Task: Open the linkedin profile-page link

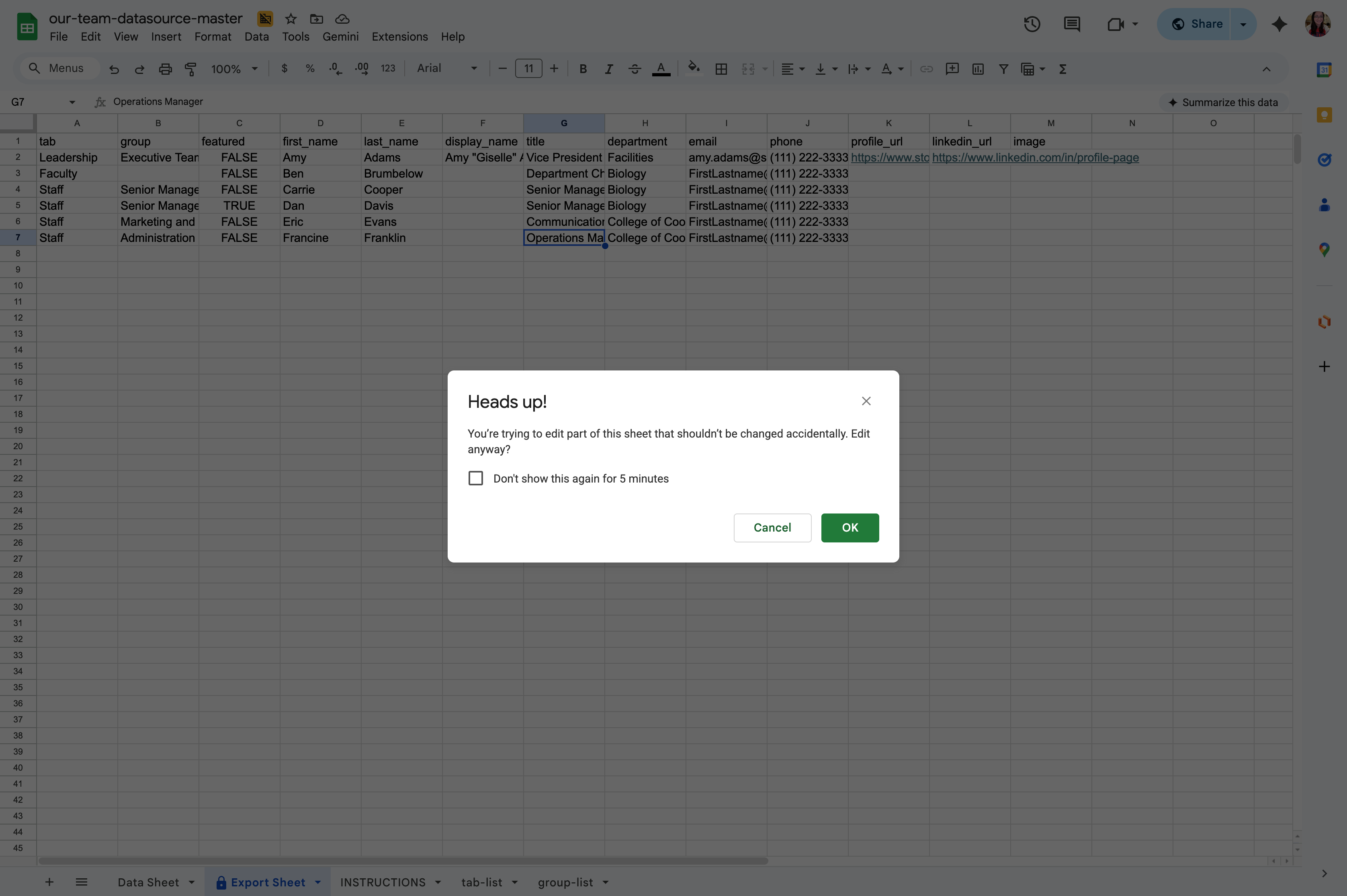Action: click(x=1035, y=158)
